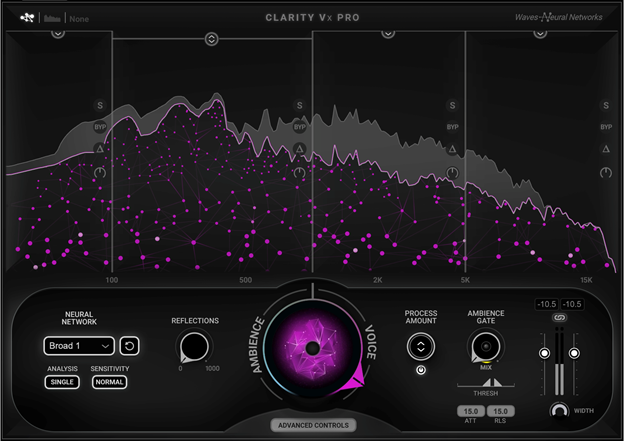624x441 pixels.
Task: Click the Reflections knob
Action: 194,347
